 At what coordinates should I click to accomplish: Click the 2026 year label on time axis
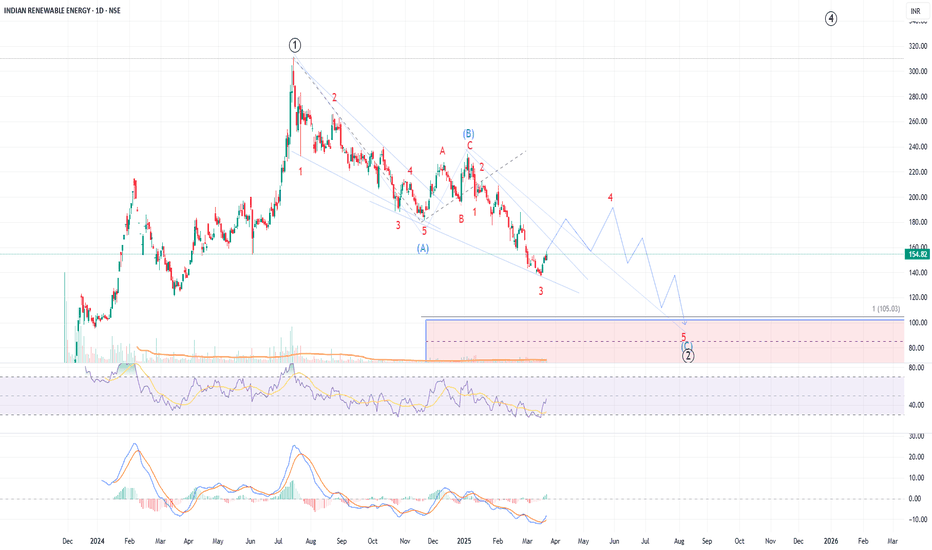831,541
